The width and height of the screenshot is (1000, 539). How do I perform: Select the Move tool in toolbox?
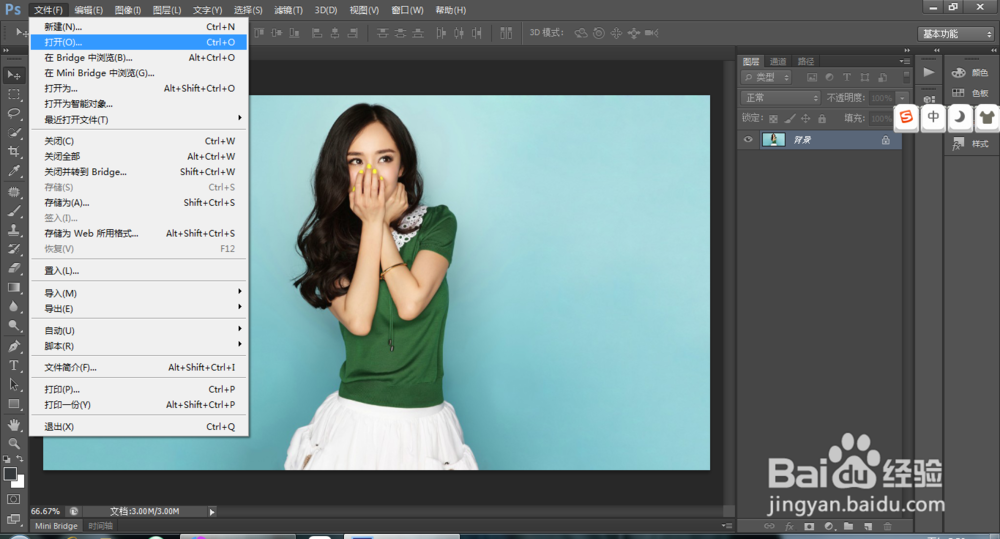coord(13,75)
